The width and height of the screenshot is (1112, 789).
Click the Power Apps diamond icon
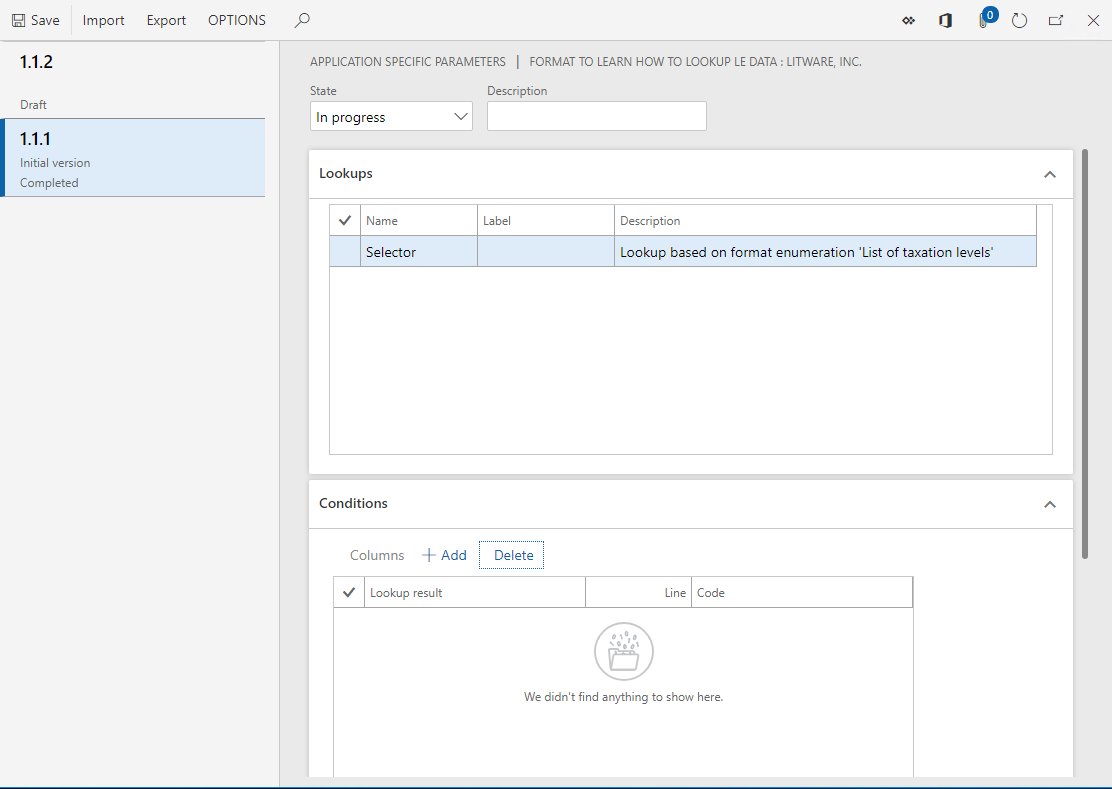tap(908, 21)
